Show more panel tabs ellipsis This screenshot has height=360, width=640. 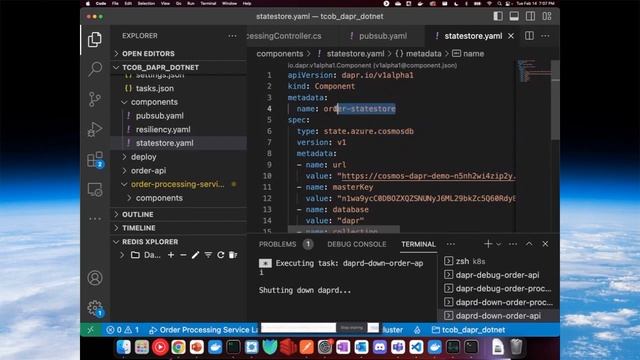(x=451, y=244)
